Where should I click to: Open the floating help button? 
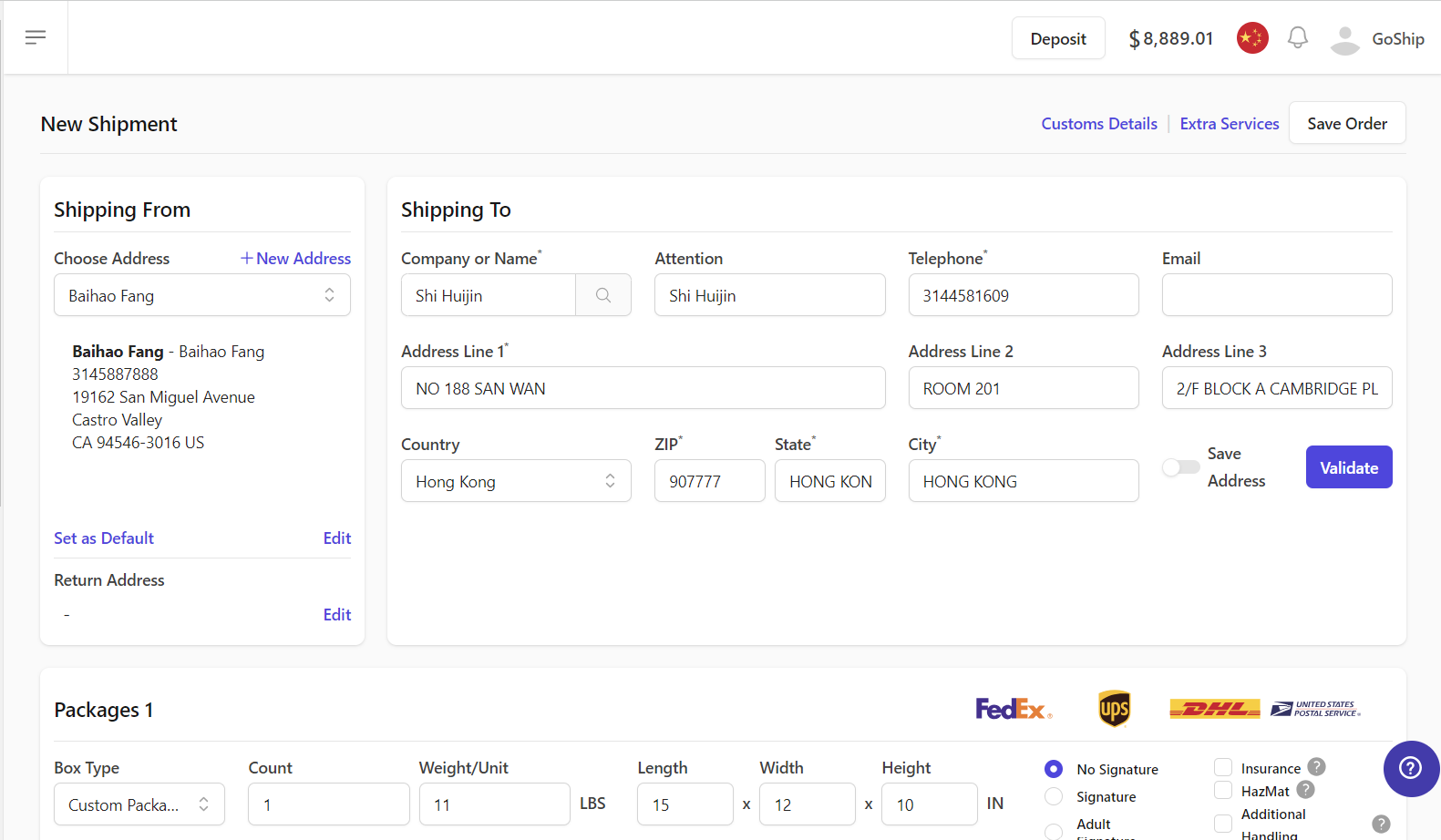[1411, 768]
